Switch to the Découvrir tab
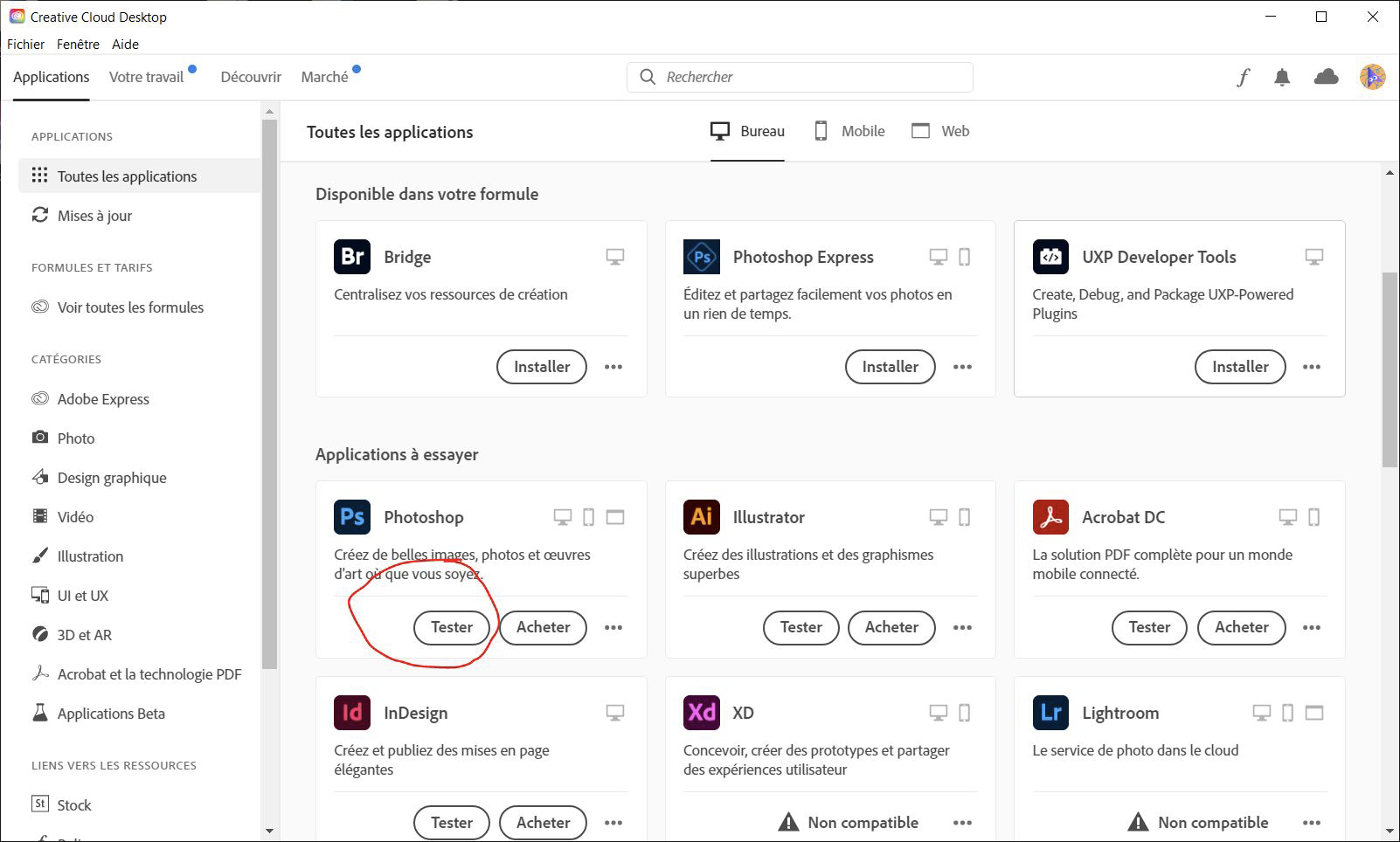Image resolution: width=1400 pixels, height=842 pixels. point(251,77)
